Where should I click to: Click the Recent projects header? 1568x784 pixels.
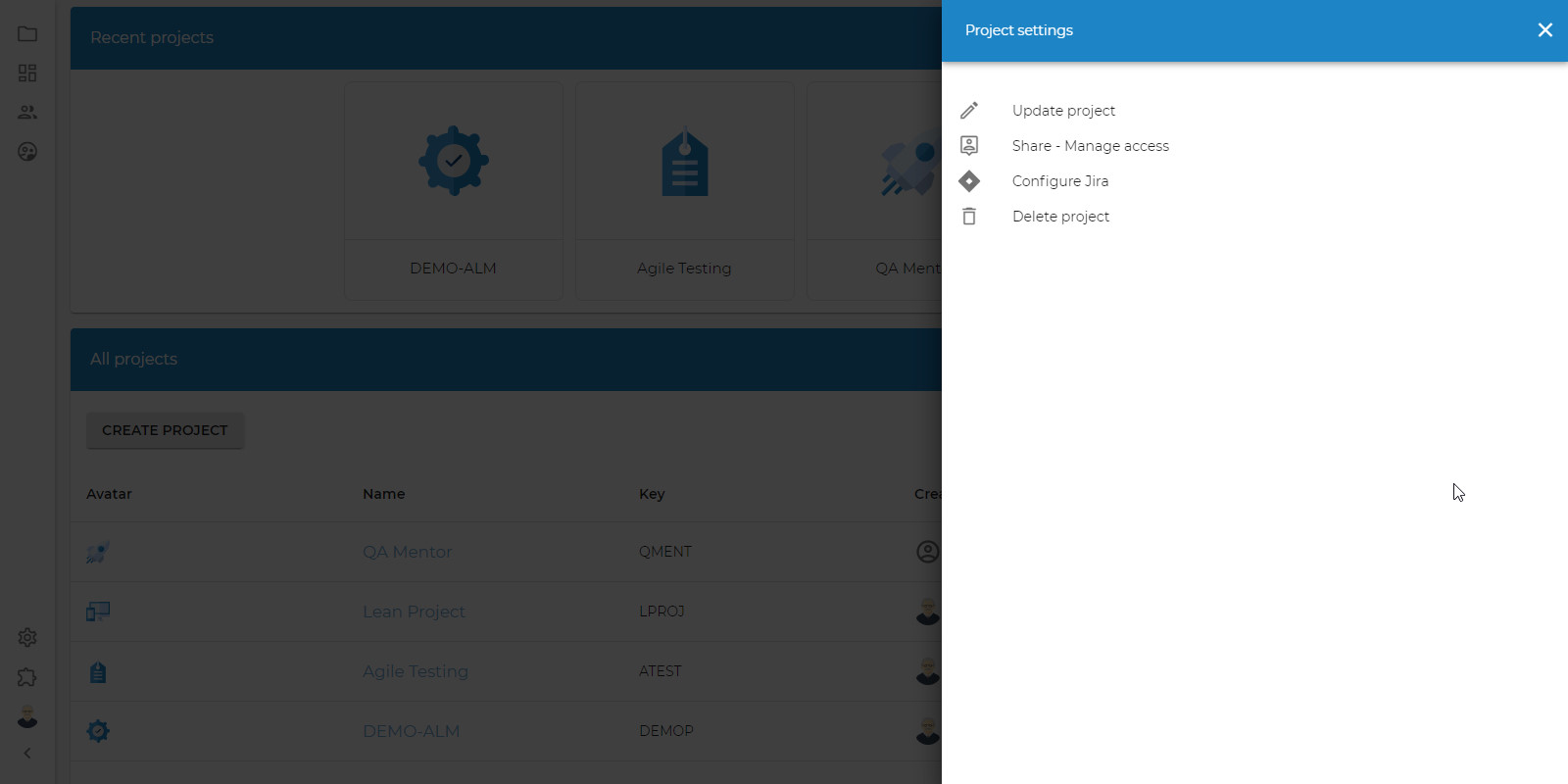pos(152,37)
